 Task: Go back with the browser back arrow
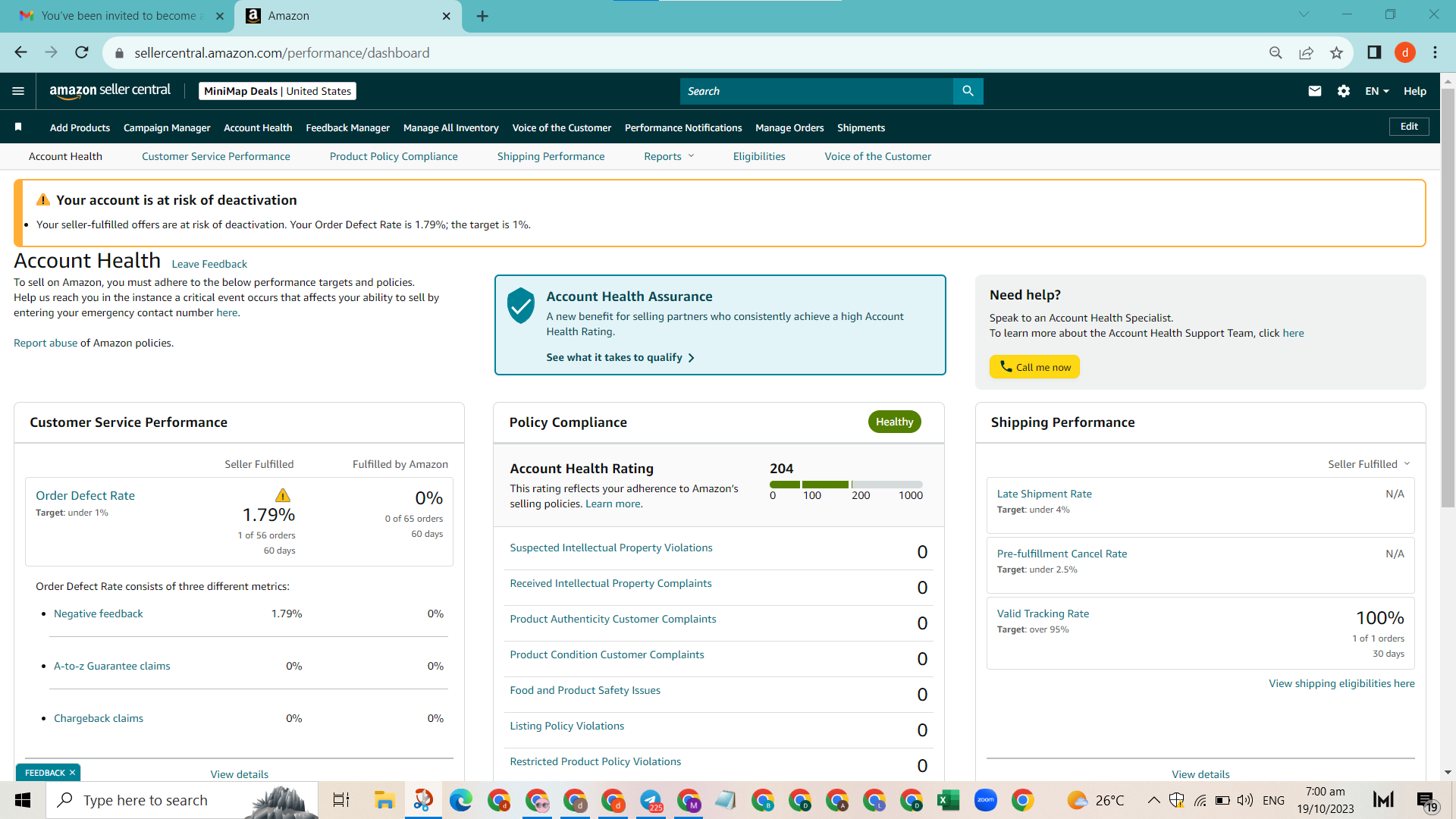tap(21, 52)
